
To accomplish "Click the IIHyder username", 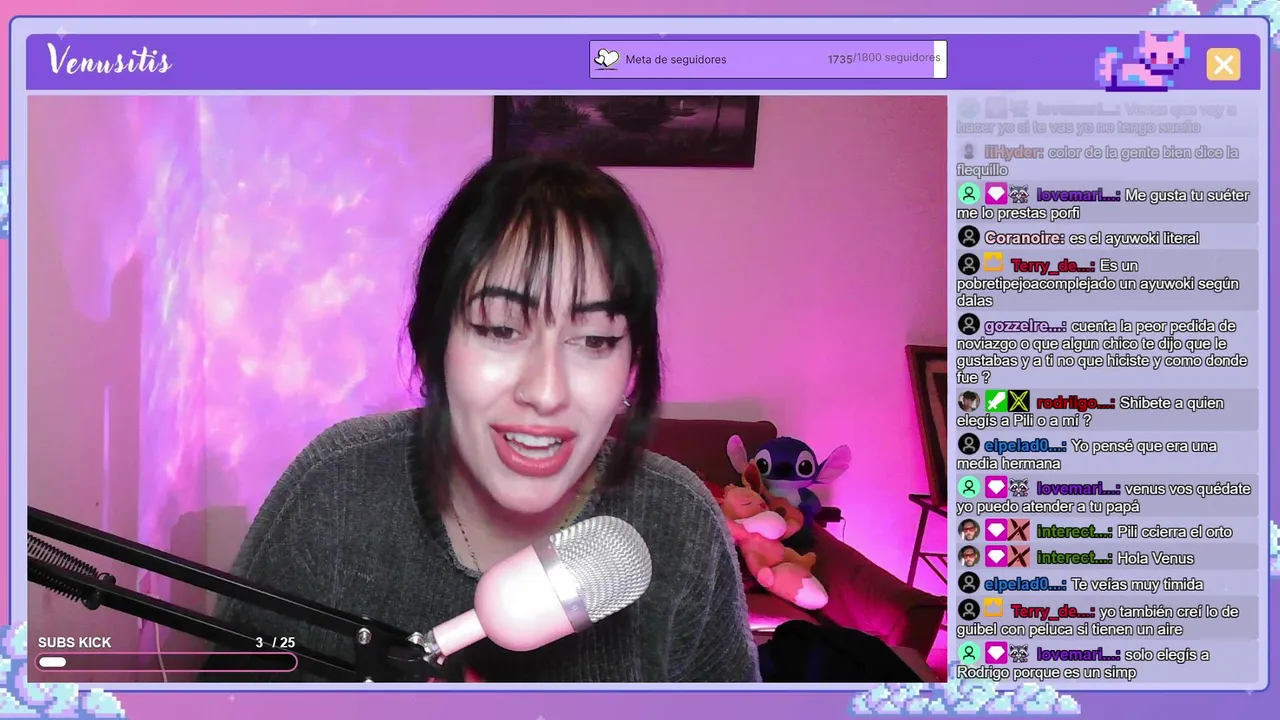I will [1014, 152].
